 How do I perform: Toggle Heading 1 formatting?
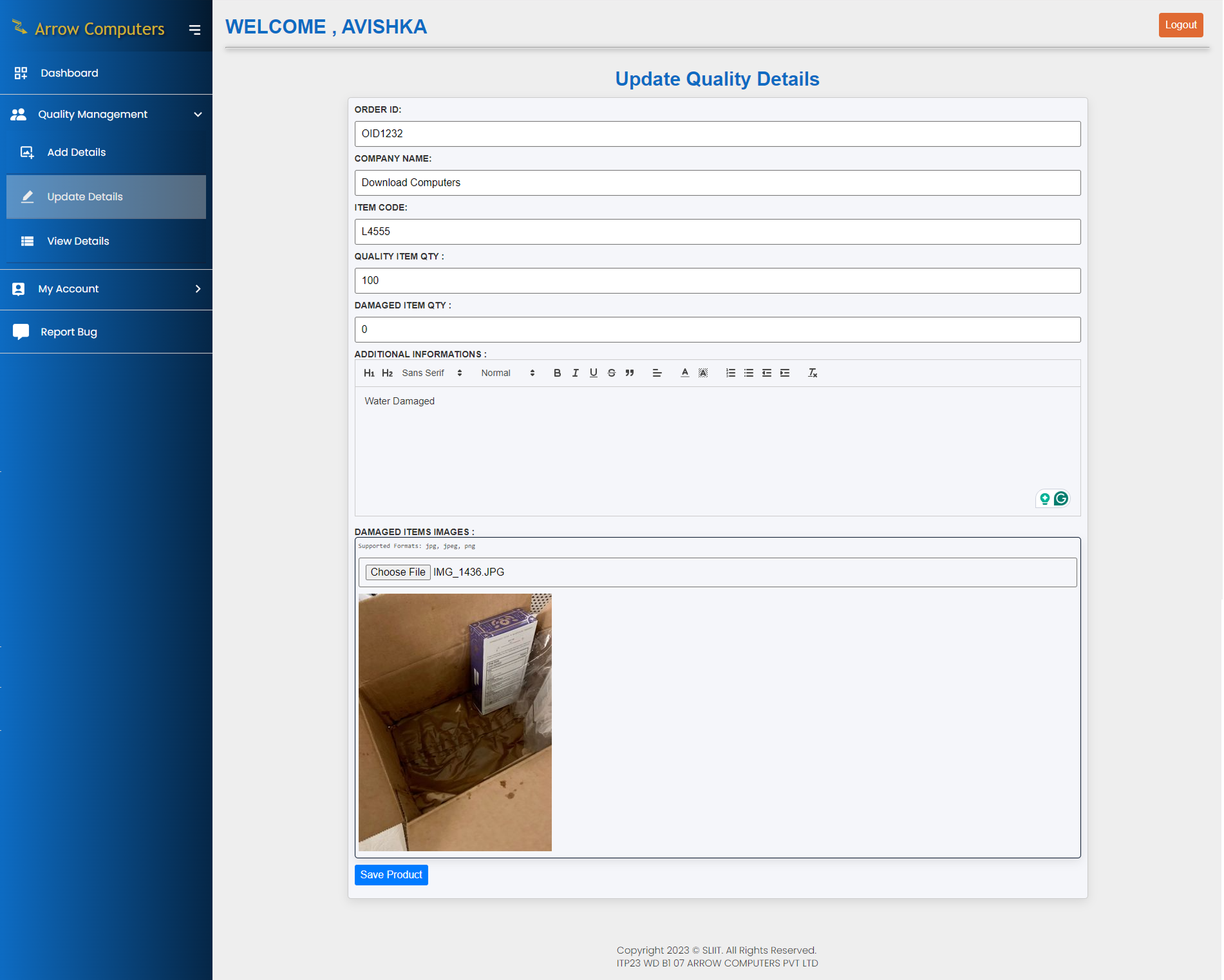(x=369, y=373)
